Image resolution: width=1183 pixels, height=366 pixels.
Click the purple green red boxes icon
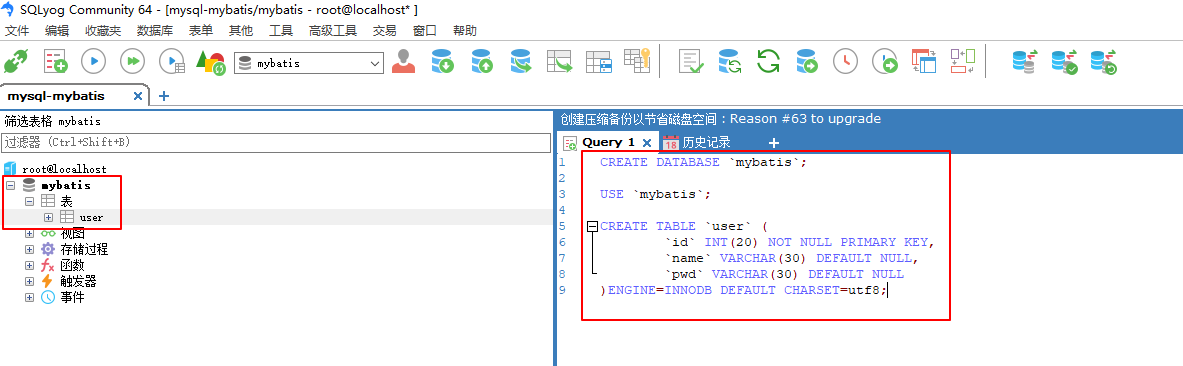963,61
